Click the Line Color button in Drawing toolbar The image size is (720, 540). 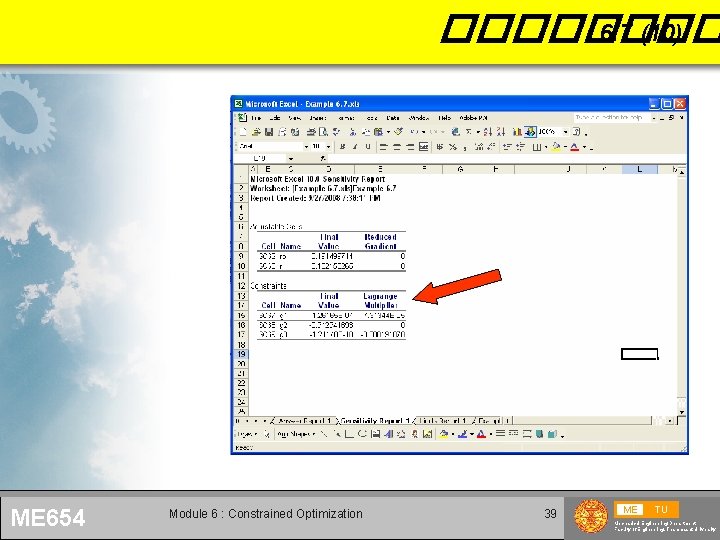pos(463,434)
